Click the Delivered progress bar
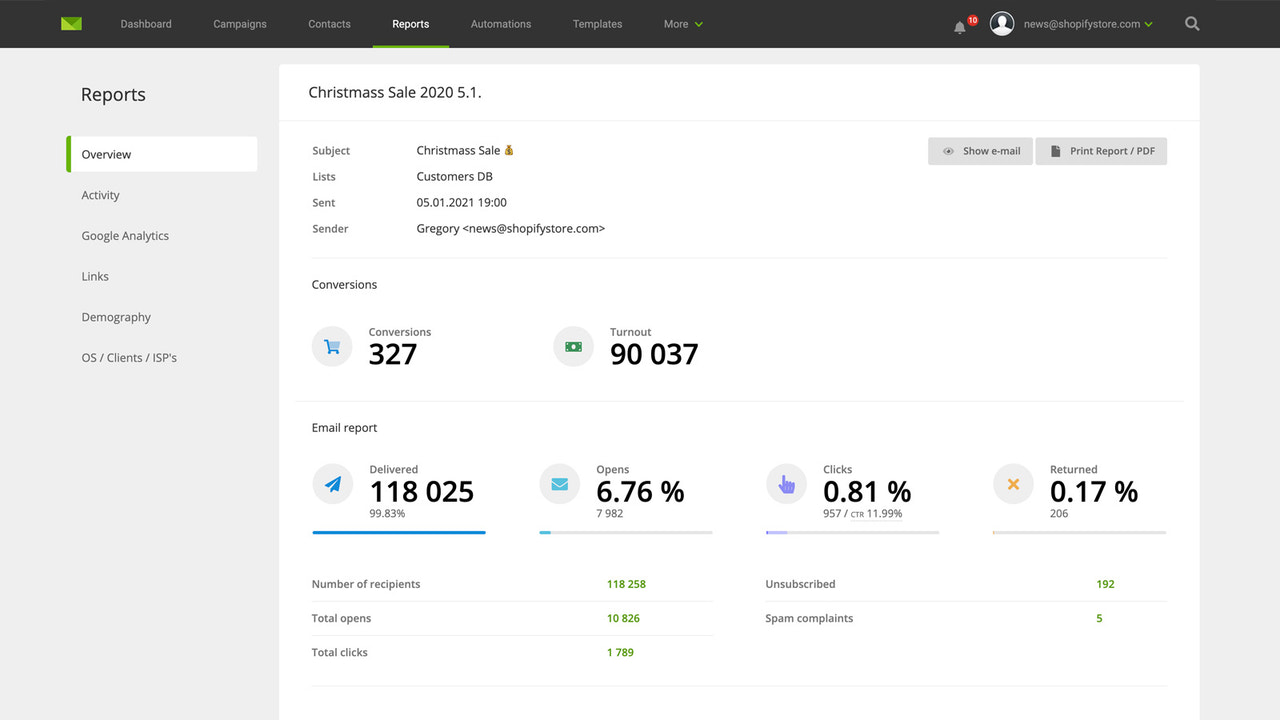The height and width of the screenshot is (720, 1280). pos(398,533)
